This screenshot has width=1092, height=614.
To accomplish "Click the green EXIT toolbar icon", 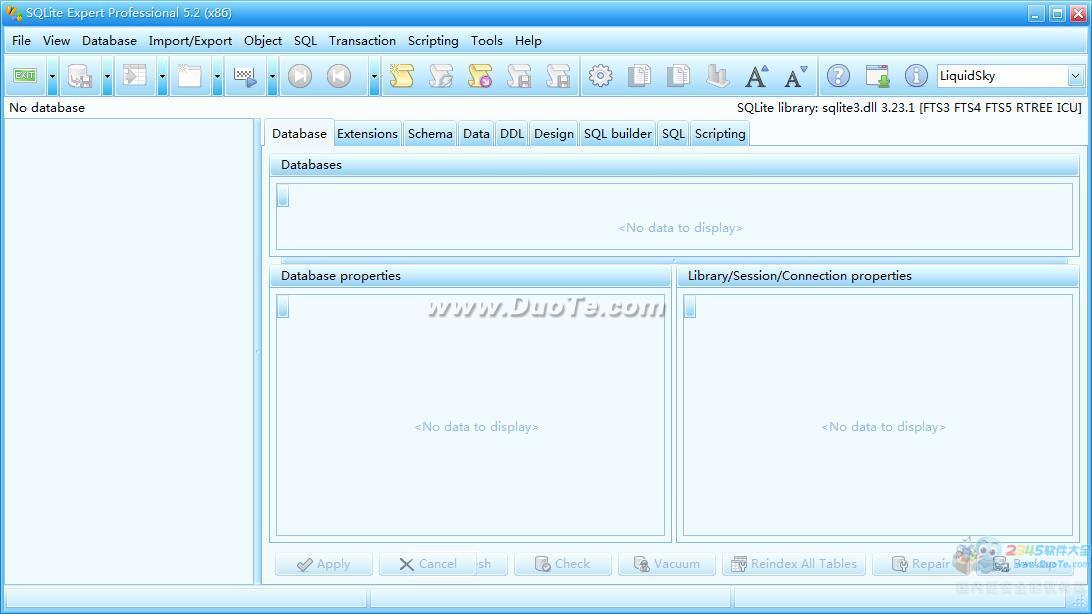I will (25, 76).
